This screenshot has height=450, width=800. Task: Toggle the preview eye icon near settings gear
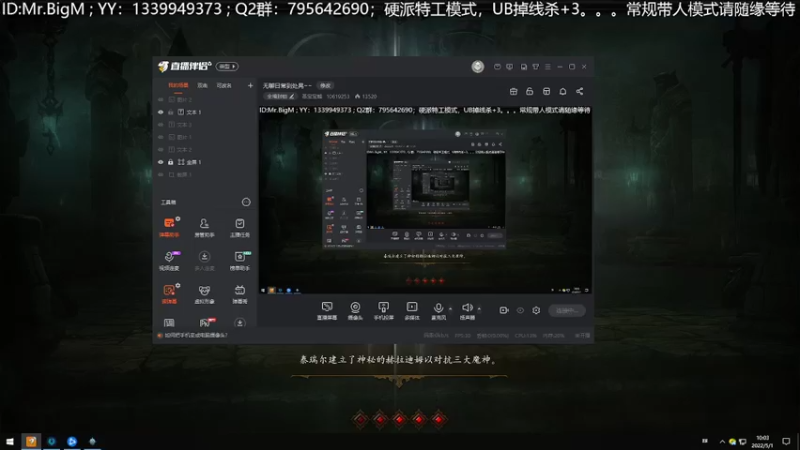(x=520, y=310)
